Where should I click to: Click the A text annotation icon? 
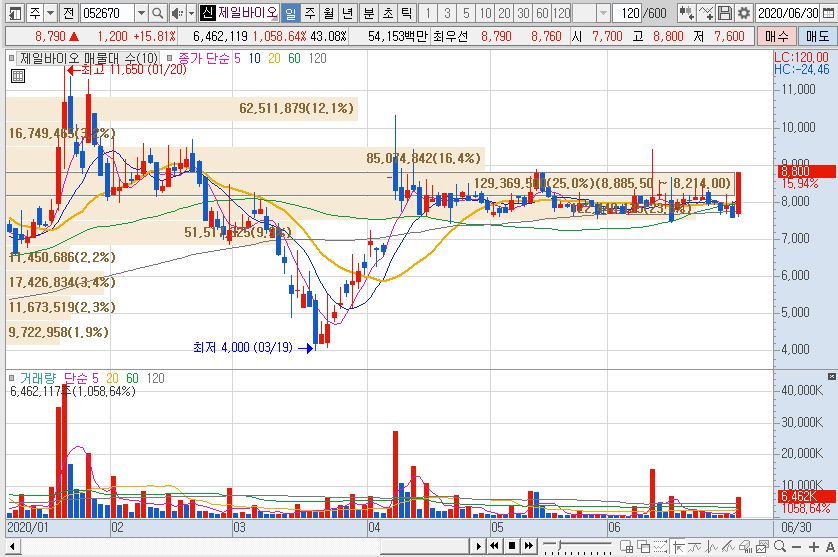pyautogui.click(x=829, y=546)
